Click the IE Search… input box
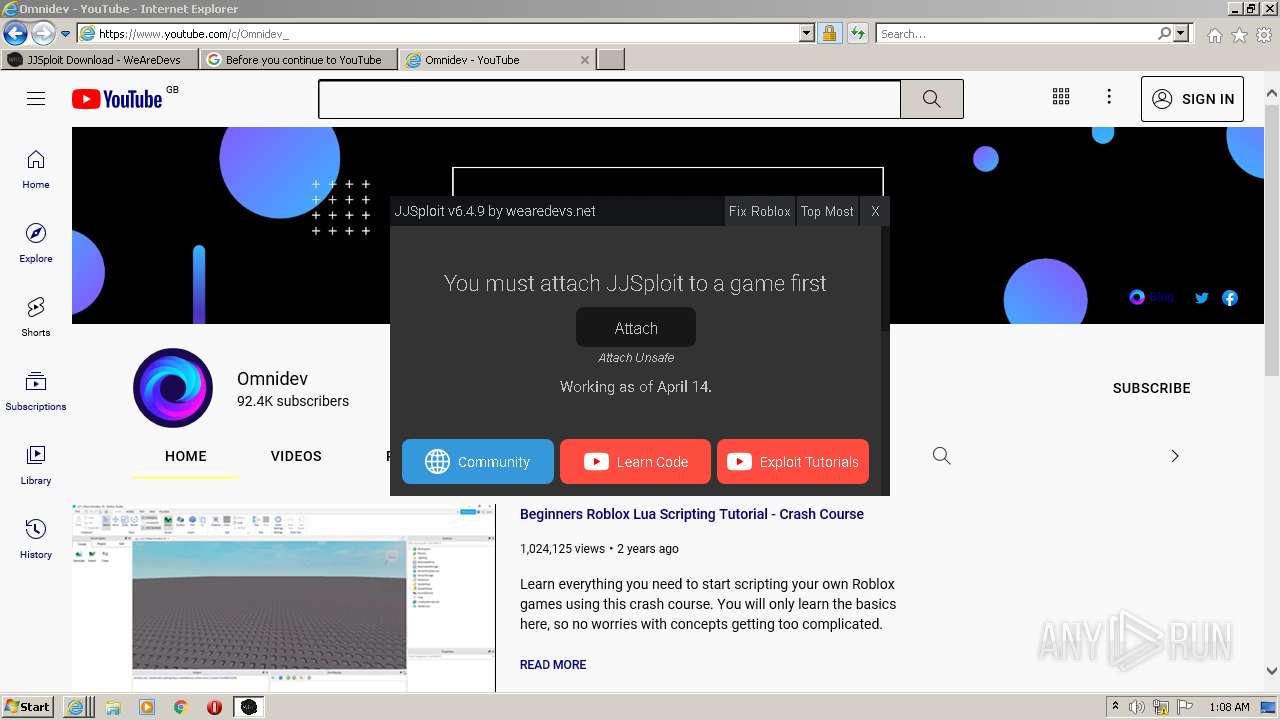 [1015, 33]
